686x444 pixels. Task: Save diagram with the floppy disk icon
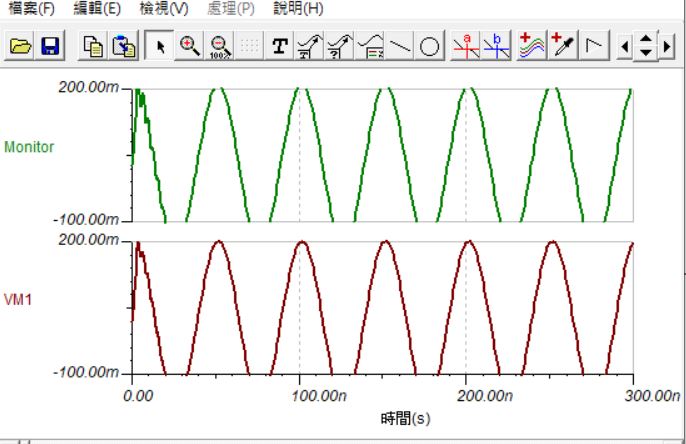[50, 45]
